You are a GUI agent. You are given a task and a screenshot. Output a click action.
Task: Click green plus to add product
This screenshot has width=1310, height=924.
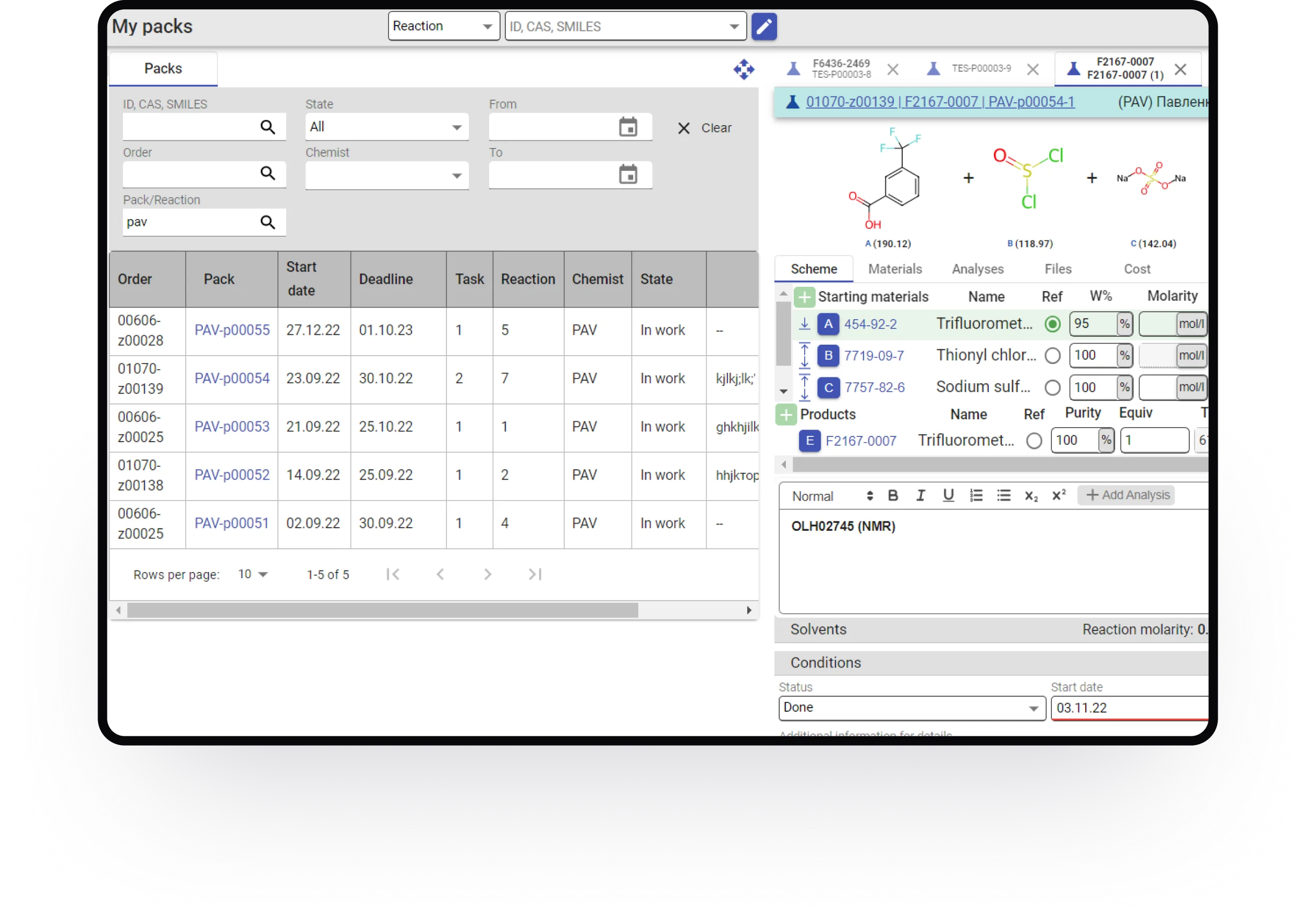click(786, 414)
